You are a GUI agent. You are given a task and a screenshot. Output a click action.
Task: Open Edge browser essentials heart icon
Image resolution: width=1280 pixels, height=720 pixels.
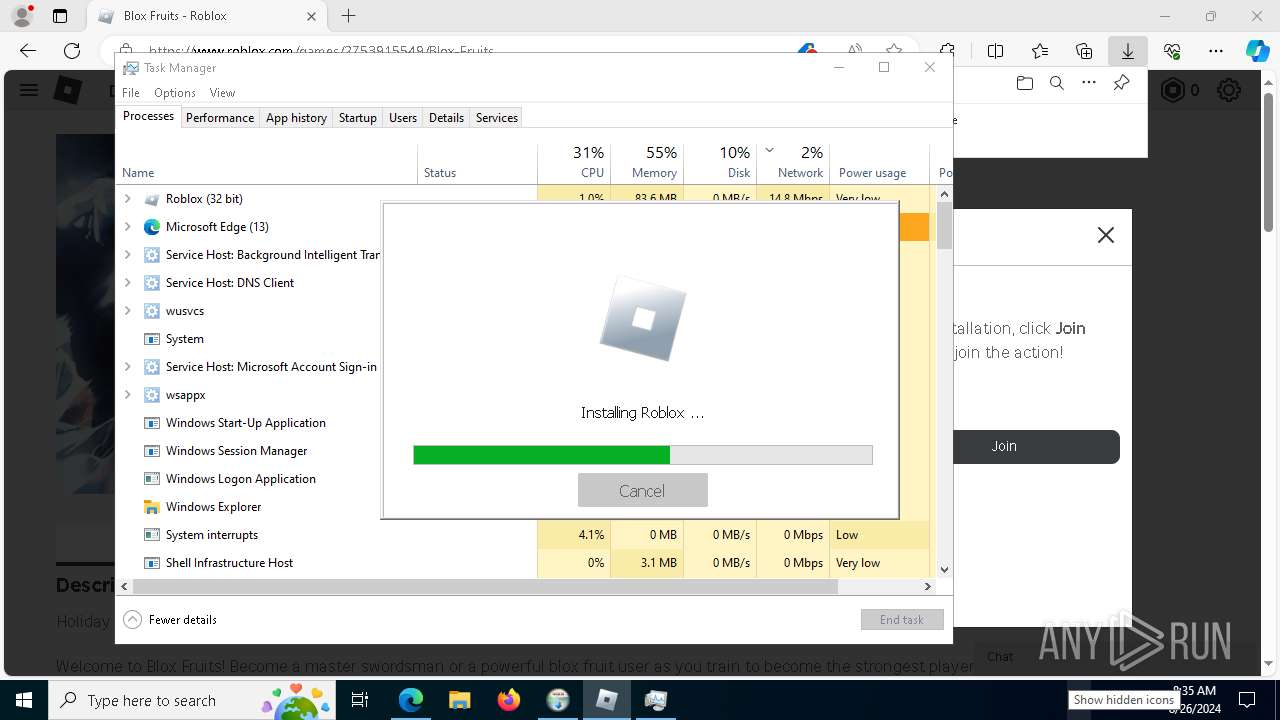click(x=1172, y=51)
